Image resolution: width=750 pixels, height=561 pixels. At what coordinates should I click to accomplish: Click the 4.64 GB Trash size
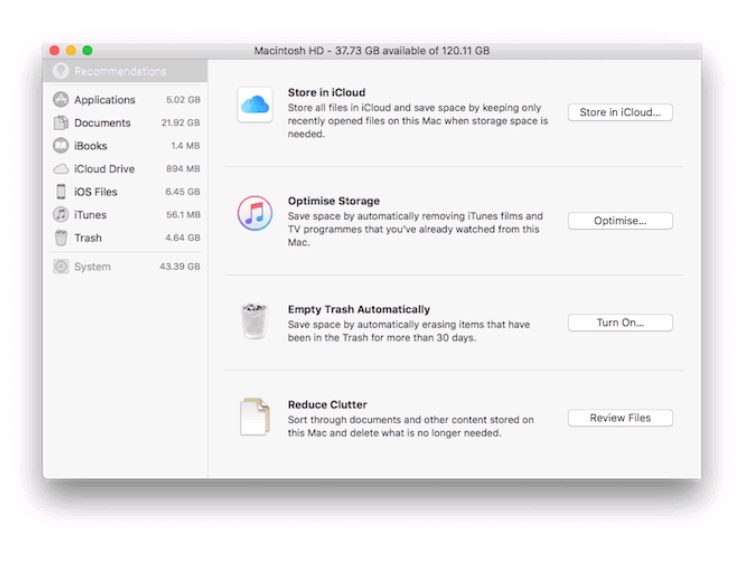pos(183,238)
